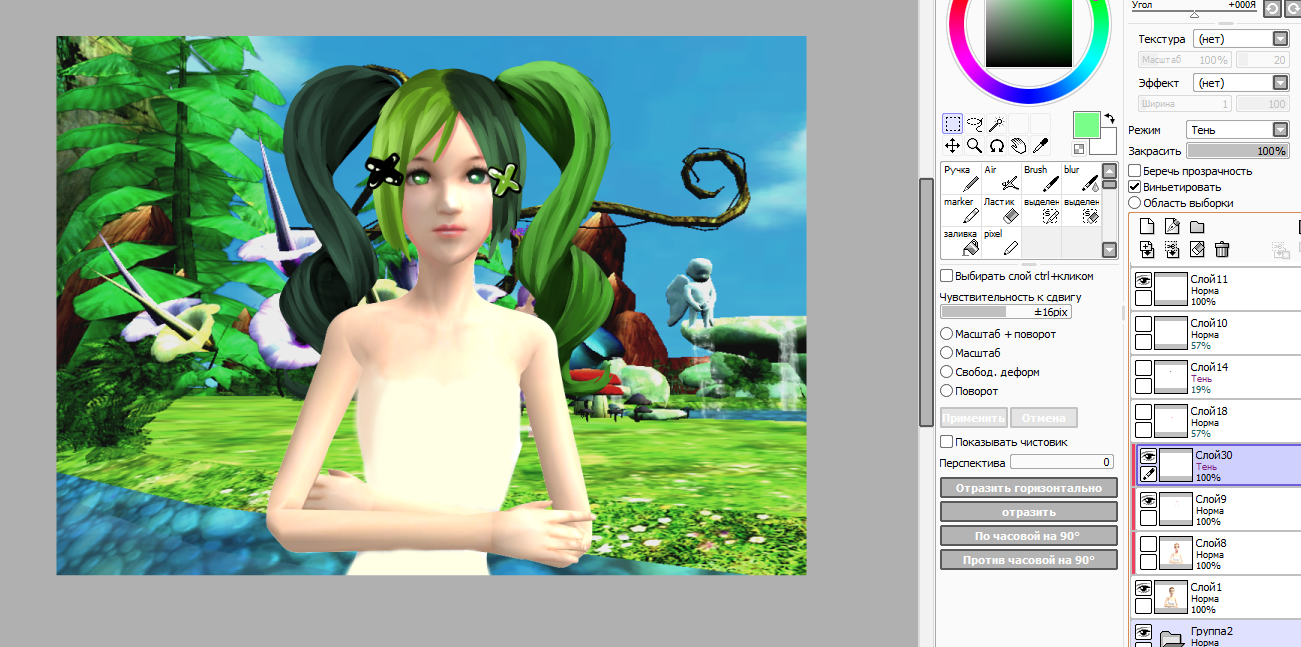The width and height of the screenshot is (1301, 647).
Task: Hide layer Слой11 via eye icon
Action: 1144,281
